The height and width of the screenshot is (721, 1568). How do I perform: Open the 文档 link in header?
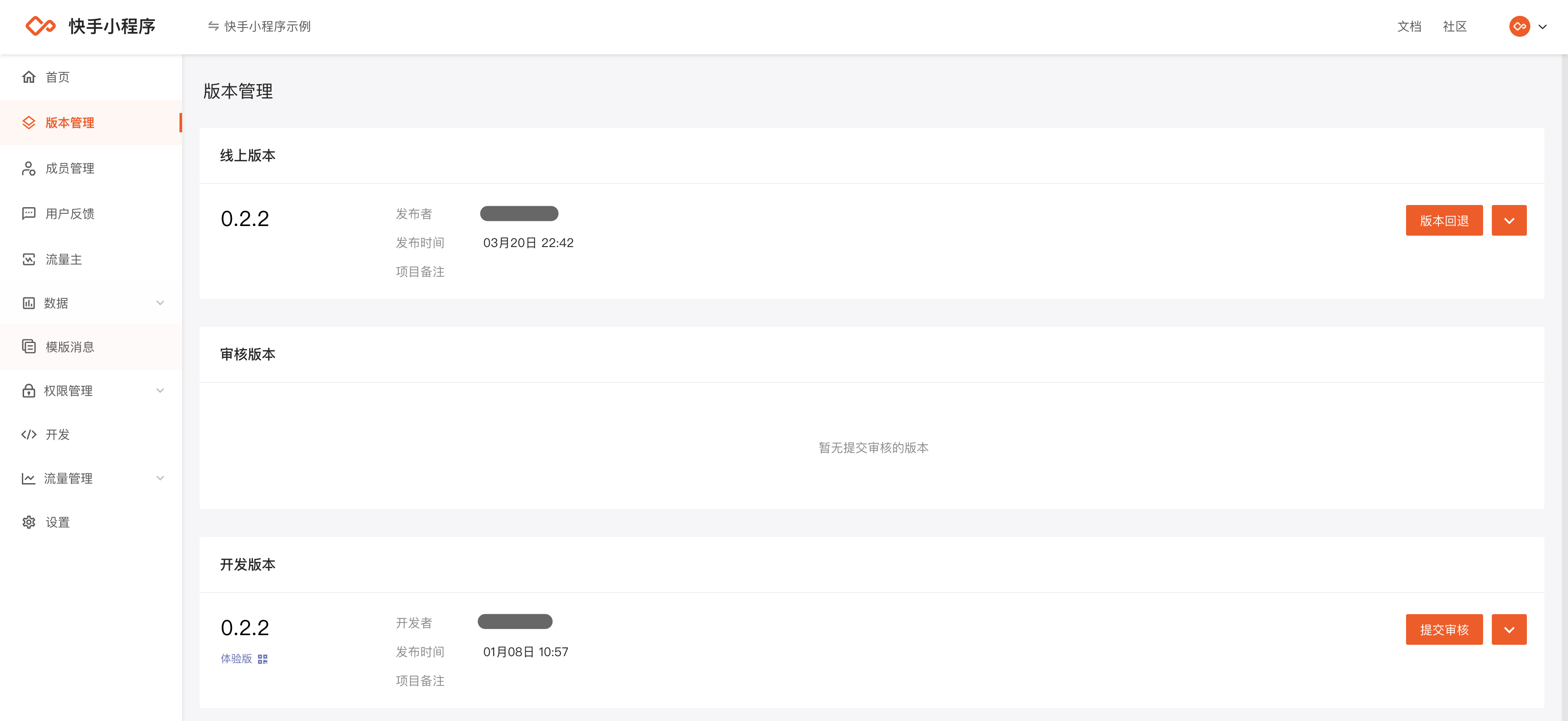[1409, 26]
